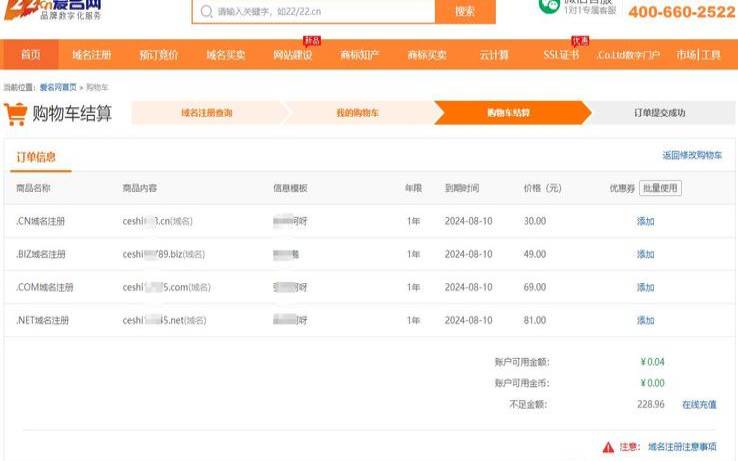This screenshot has height=461, width=738.
Task: Click the 到期时间 column header
Action: [462, 188]
